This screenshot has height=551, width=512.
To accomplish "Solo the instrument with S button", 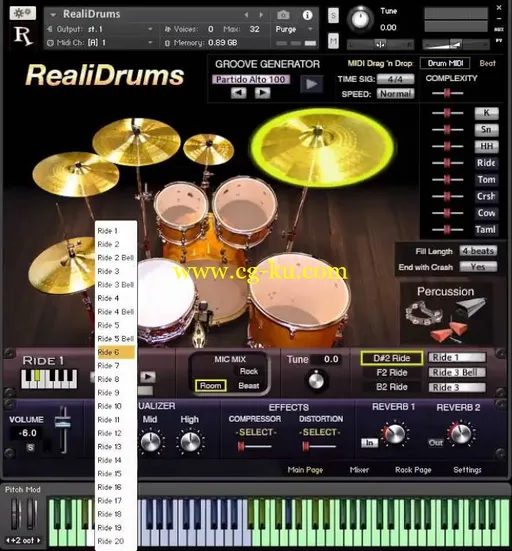I will [333, 15].
